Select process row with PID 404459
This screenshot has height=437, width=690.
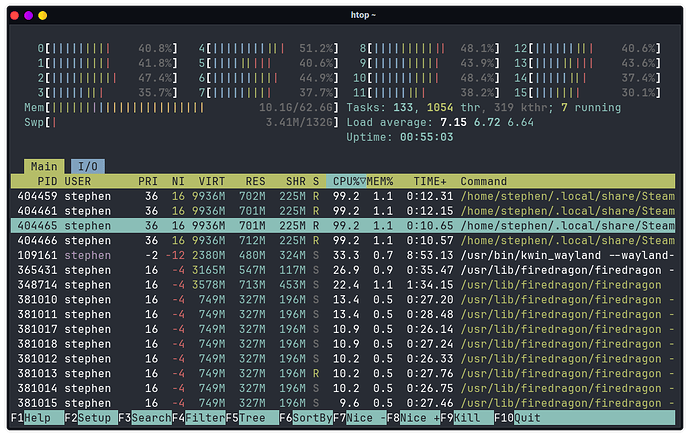343,196
